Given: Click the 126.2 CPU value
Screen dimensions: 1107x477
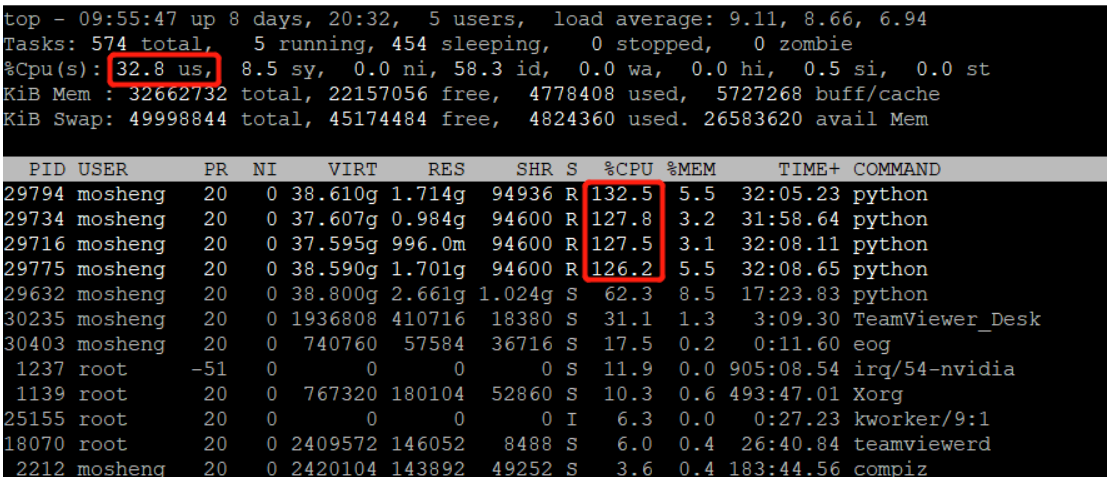Looking at the screenshot, I should [x=624, y=270].
